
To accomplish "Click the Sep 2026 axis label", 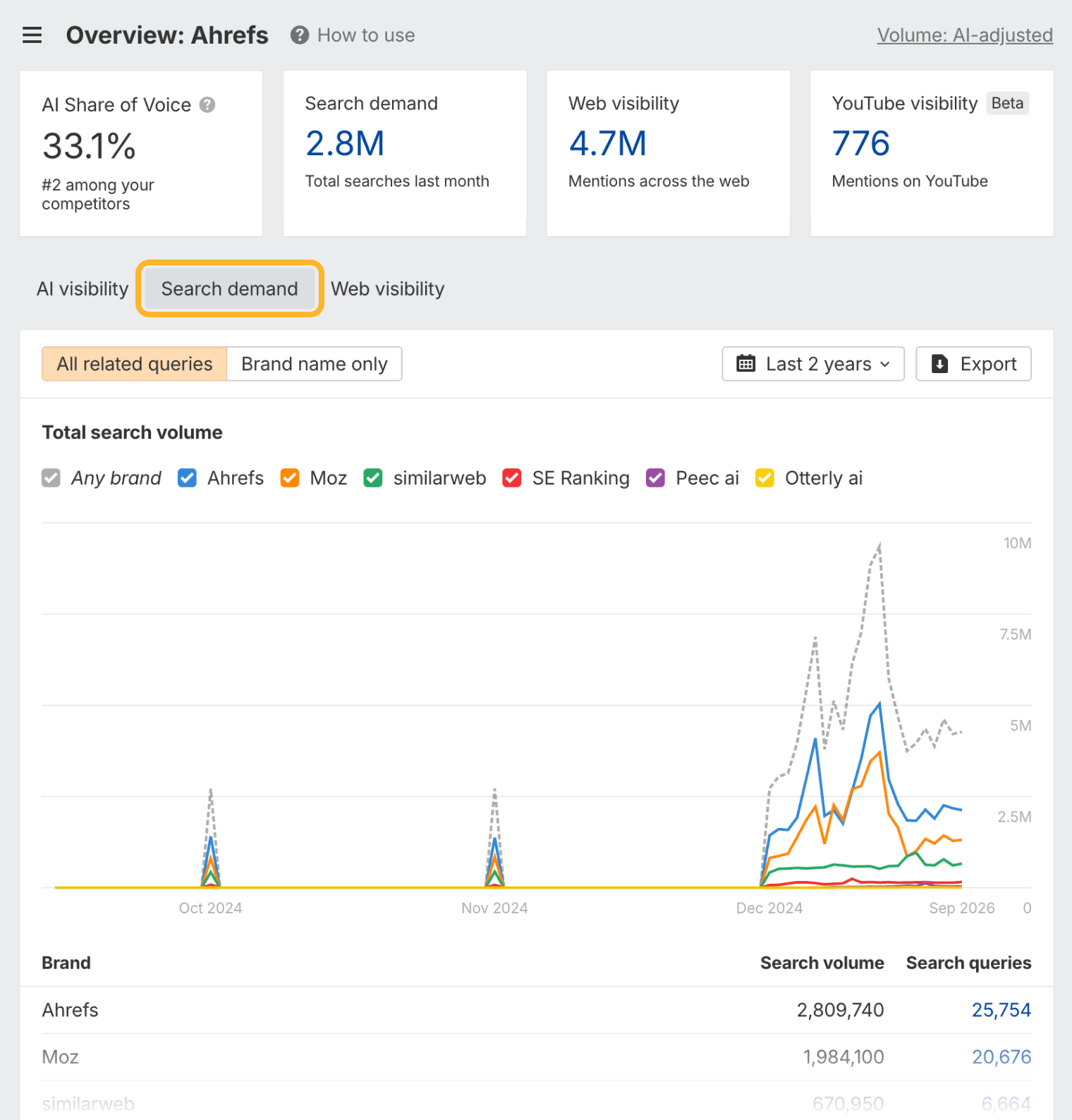I will click(x=961, y=908).
